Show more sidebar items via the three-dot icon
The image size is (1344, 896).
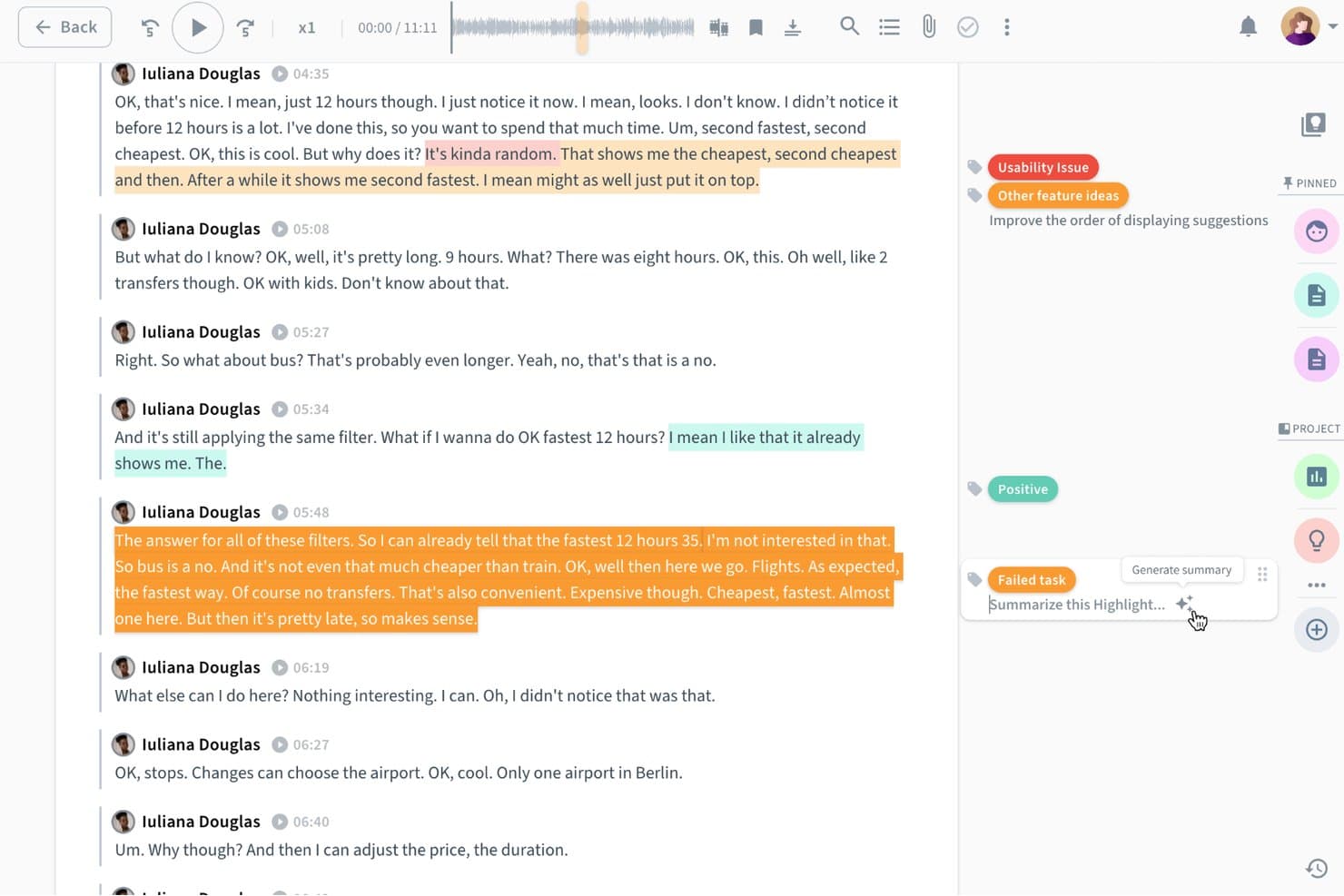pos(1317,586)
